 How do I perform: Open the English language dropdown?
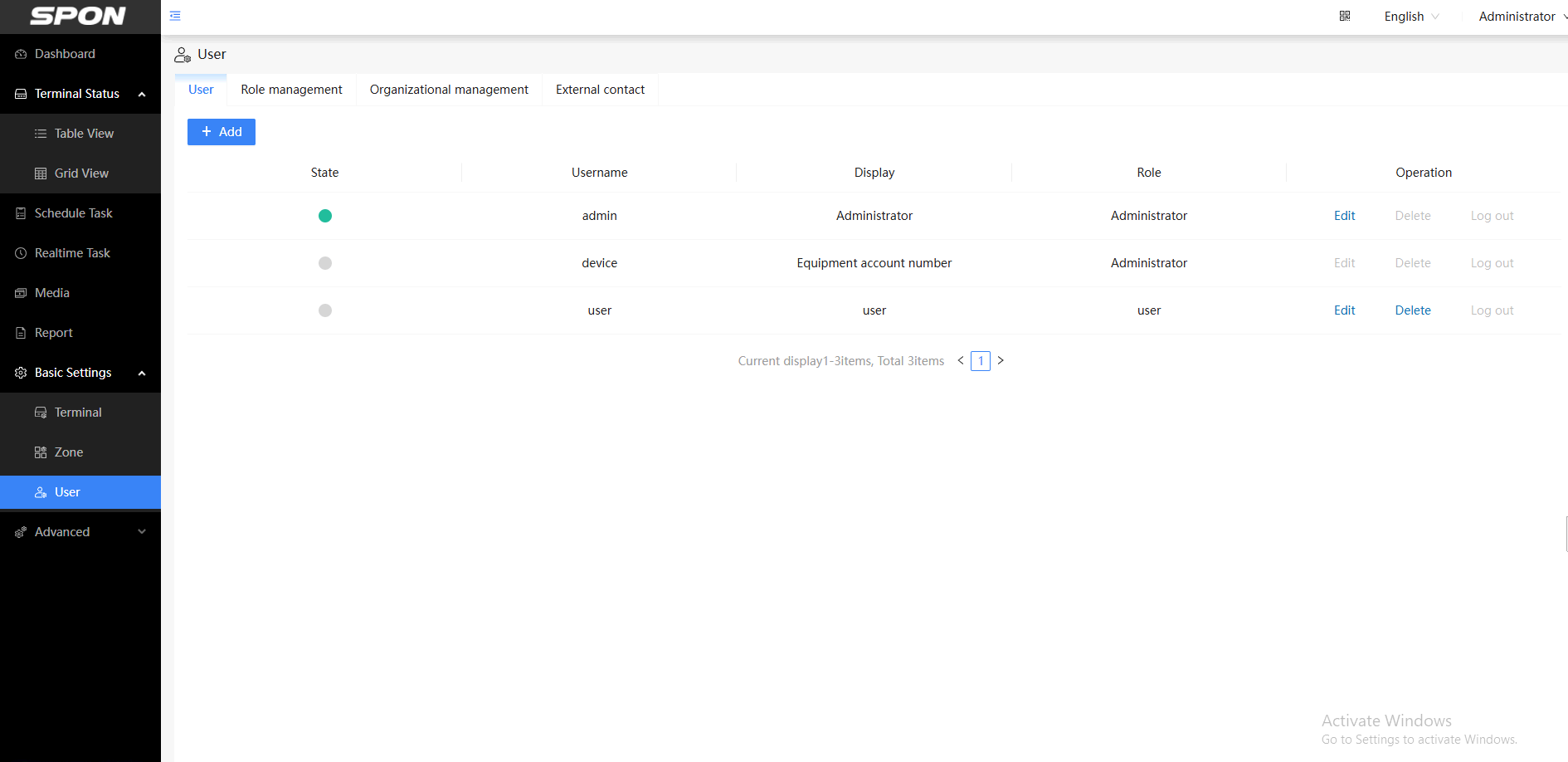point(1411,17)
